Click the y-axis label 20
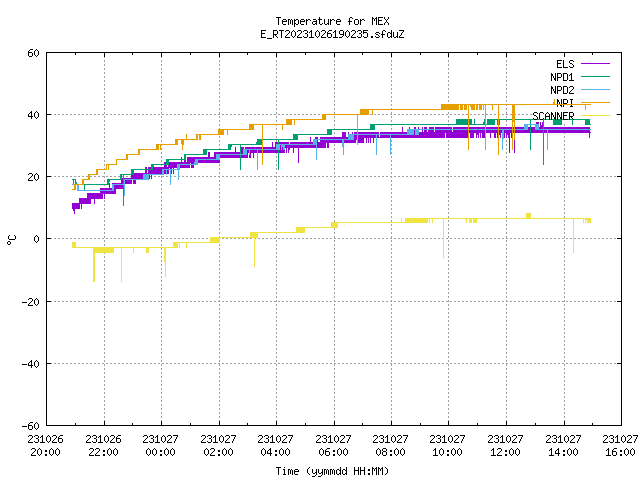This screenshot has width=640, height=480. 33,177
